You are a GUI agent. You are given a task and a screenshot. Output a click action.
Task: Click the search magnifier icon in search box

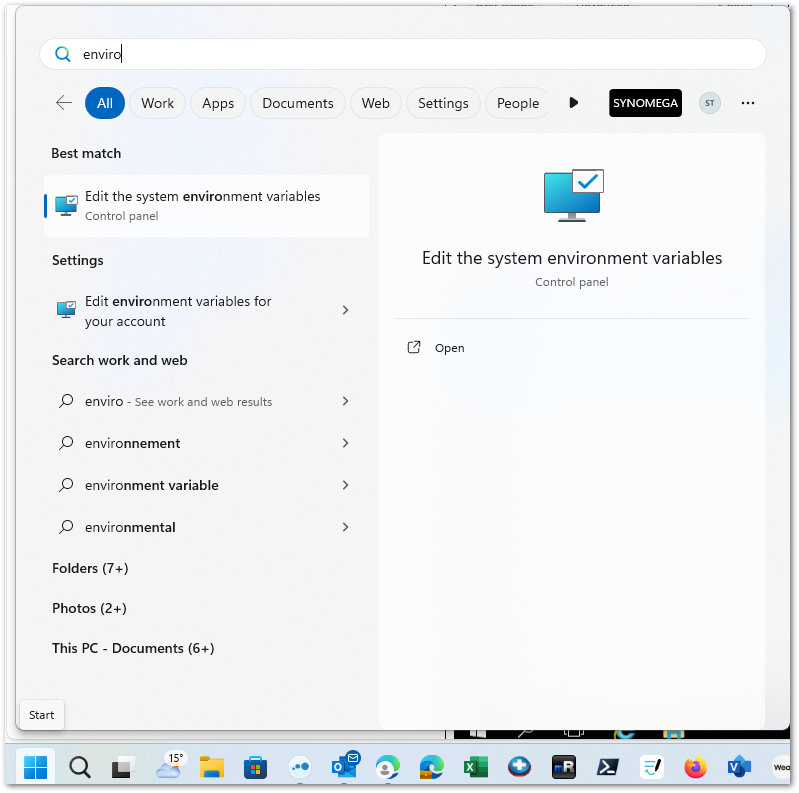pos(63,54)
